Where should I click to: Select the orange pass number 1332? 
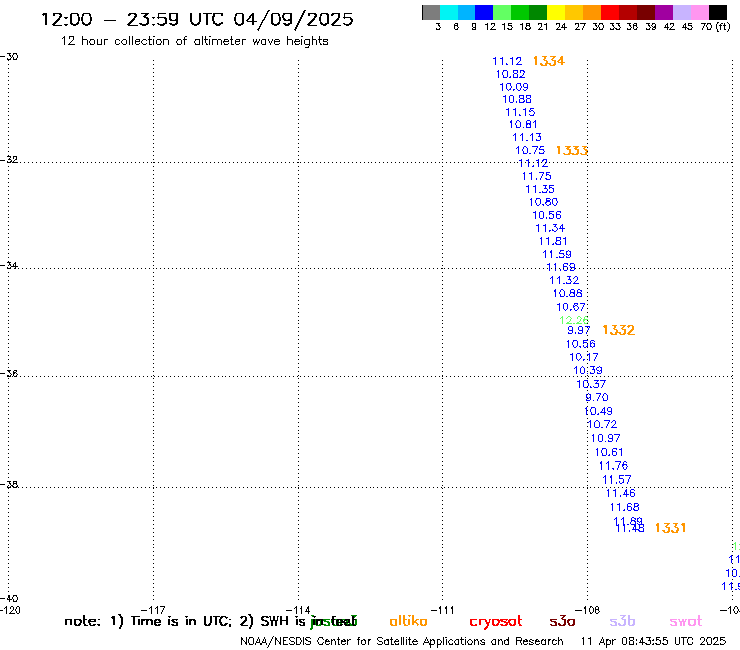[618, 330]
